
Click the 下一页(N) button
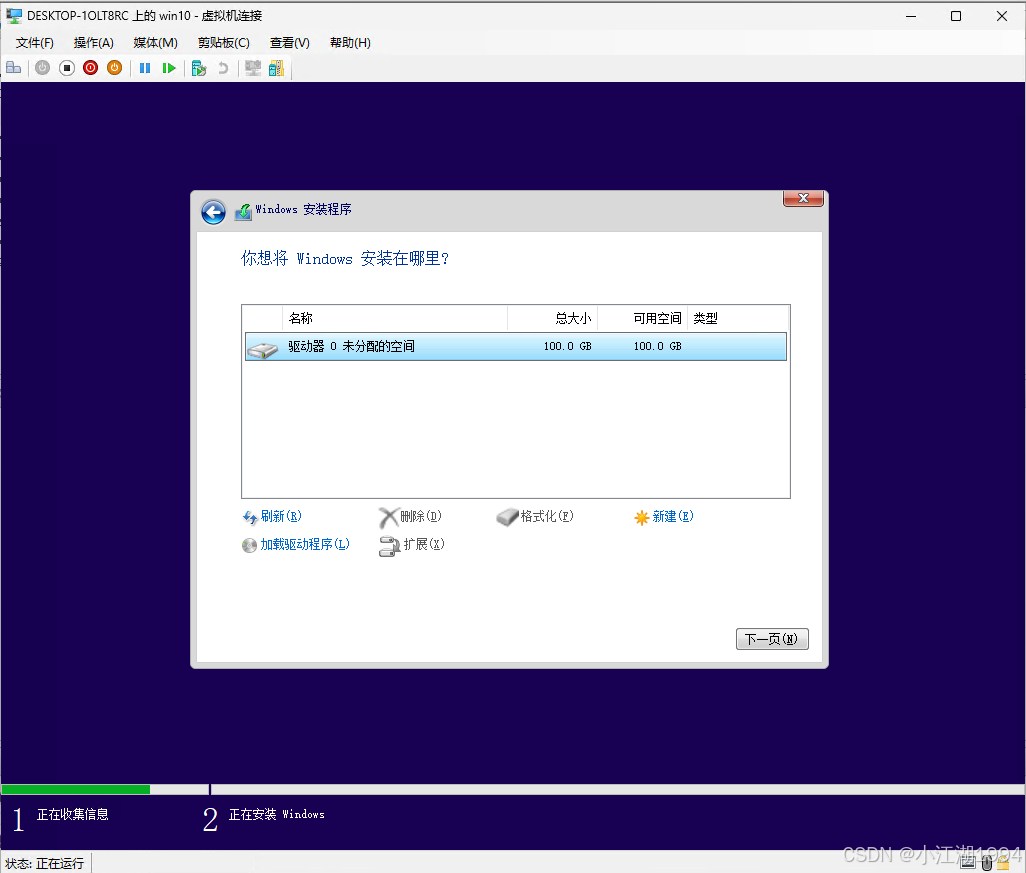[772, 639]
